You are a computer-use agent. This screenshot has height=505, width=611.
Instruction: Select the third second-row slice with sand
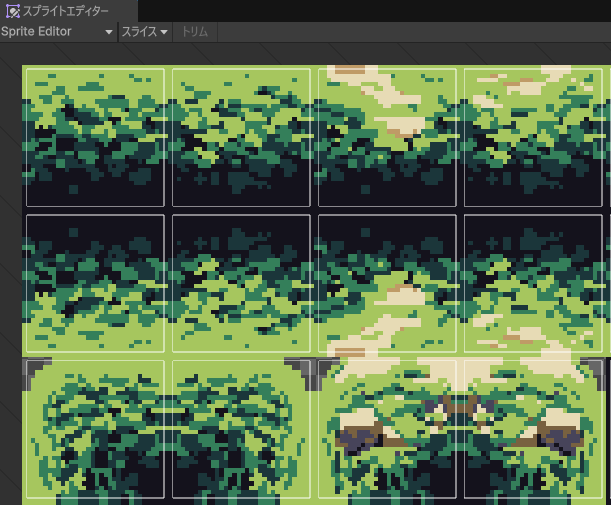click(x=387, y=283)
